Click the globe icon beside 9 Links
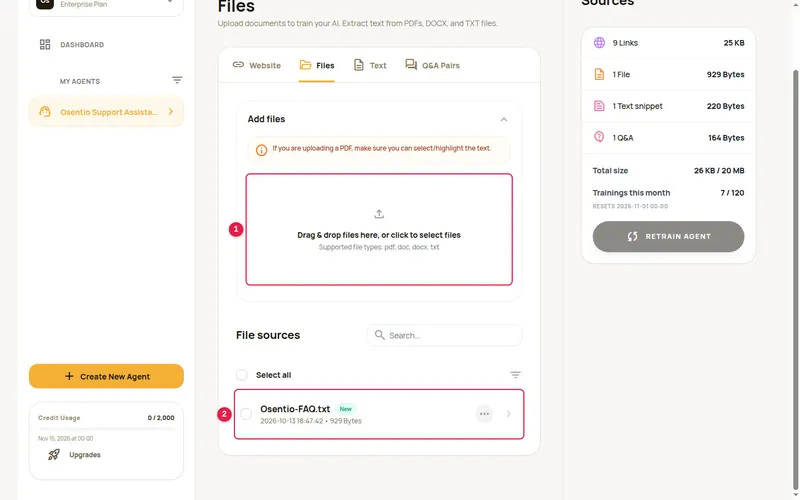 pos(599,43)
